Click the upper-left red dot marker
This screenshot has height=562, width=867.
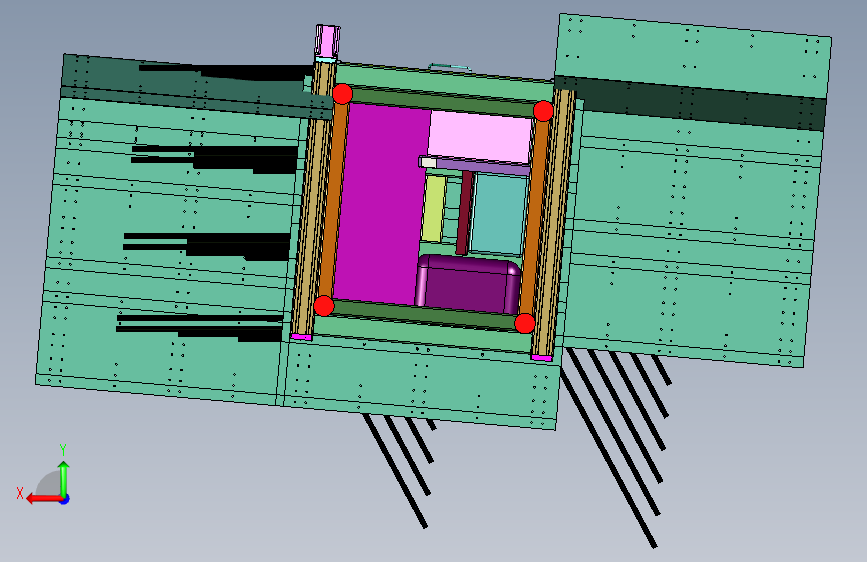(x=342, y=94)
